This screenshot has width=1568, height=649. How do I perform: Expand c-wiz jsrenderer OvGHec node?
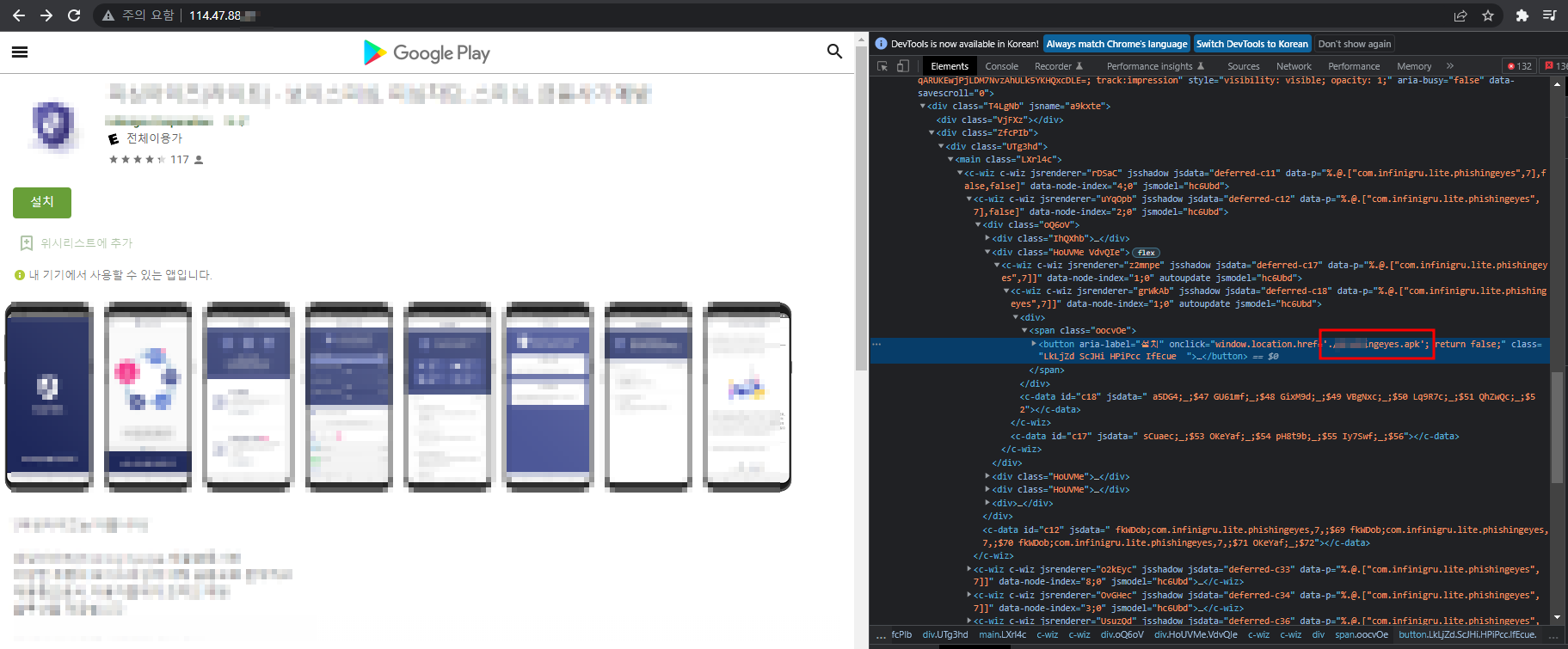pos(969,595)
